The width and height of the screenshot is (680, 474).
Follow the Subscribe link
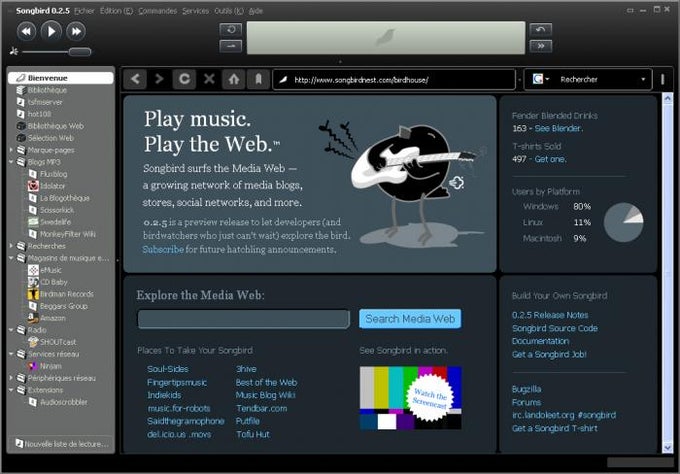(x=163, y=249)
